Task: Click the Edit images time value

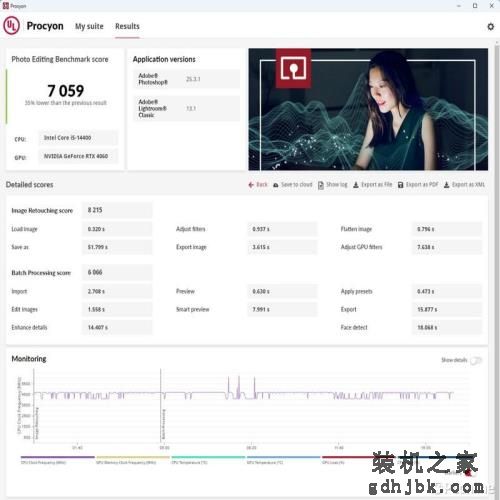Action: click(117, 309)
